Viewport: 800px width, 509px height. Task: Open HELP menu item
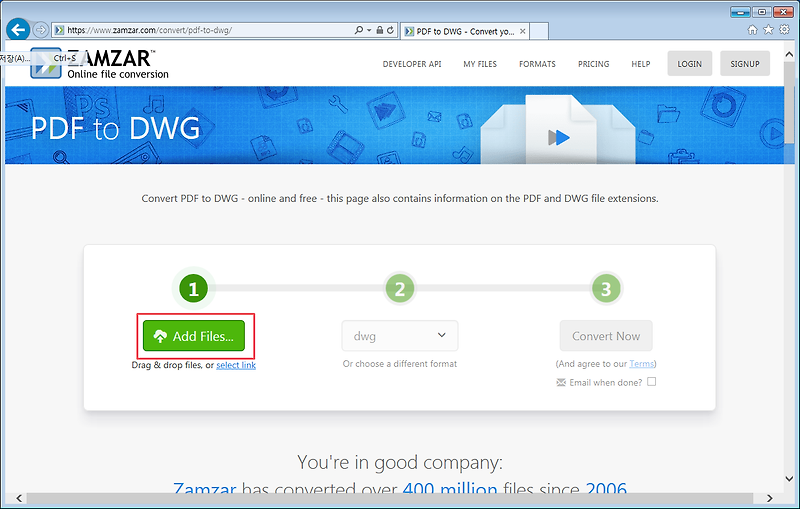641,64
